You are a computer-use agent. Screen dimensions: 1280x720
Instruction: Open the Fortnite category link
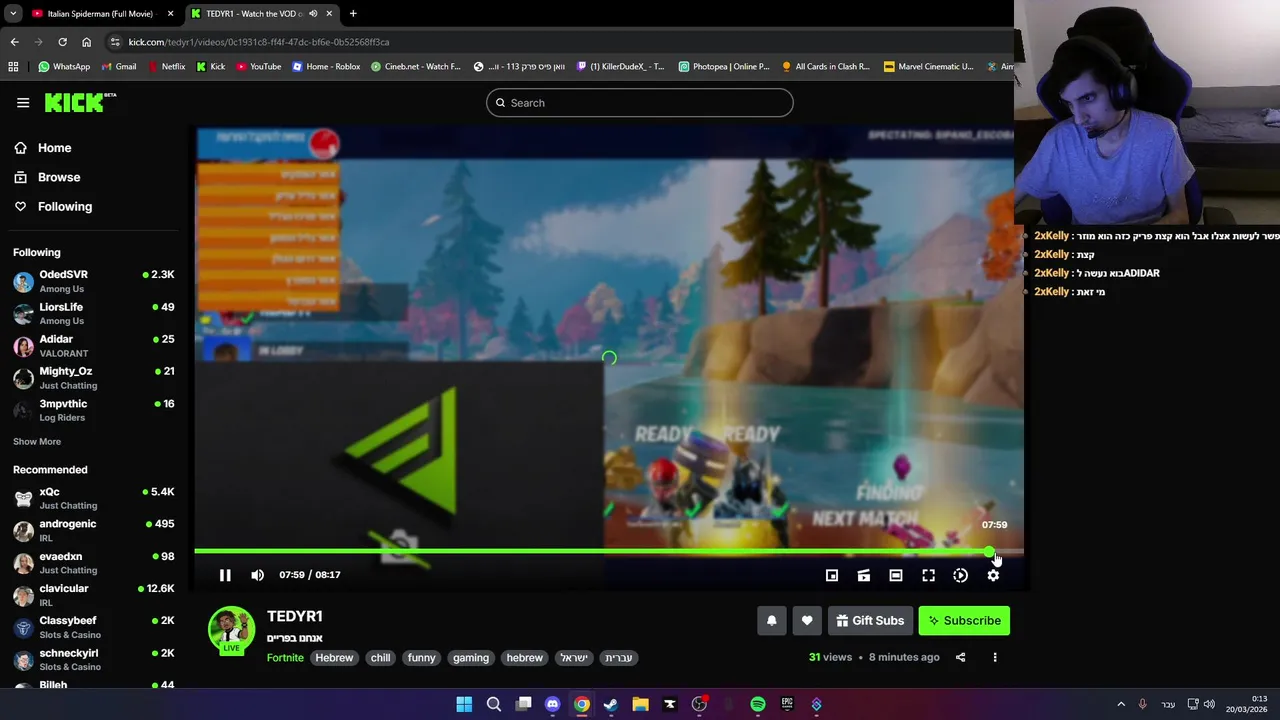285,658
